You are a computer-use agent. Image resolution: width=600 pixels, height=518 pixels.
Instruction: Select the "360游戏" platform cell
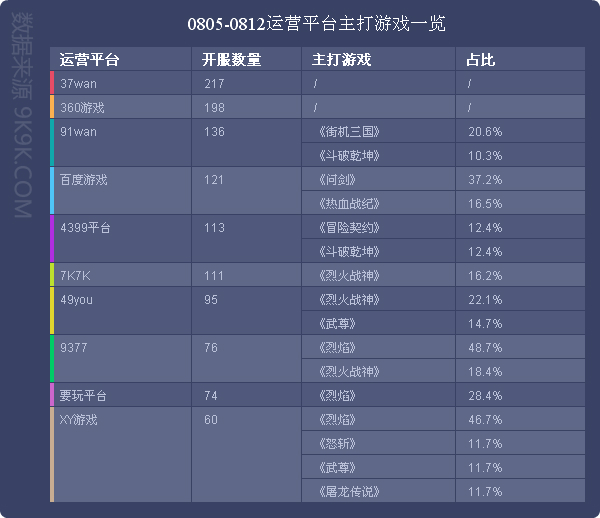[121, 108]
